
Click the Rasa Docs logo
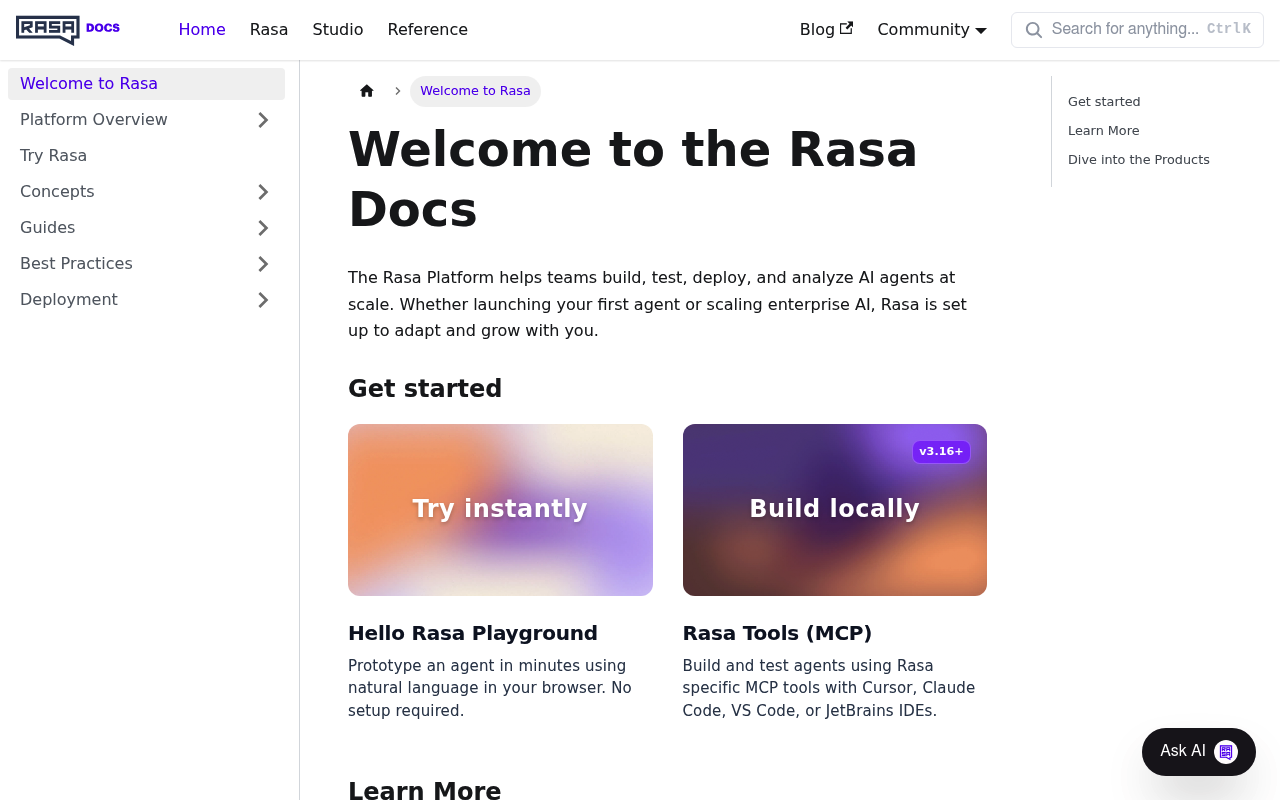(x=68, y=30)
